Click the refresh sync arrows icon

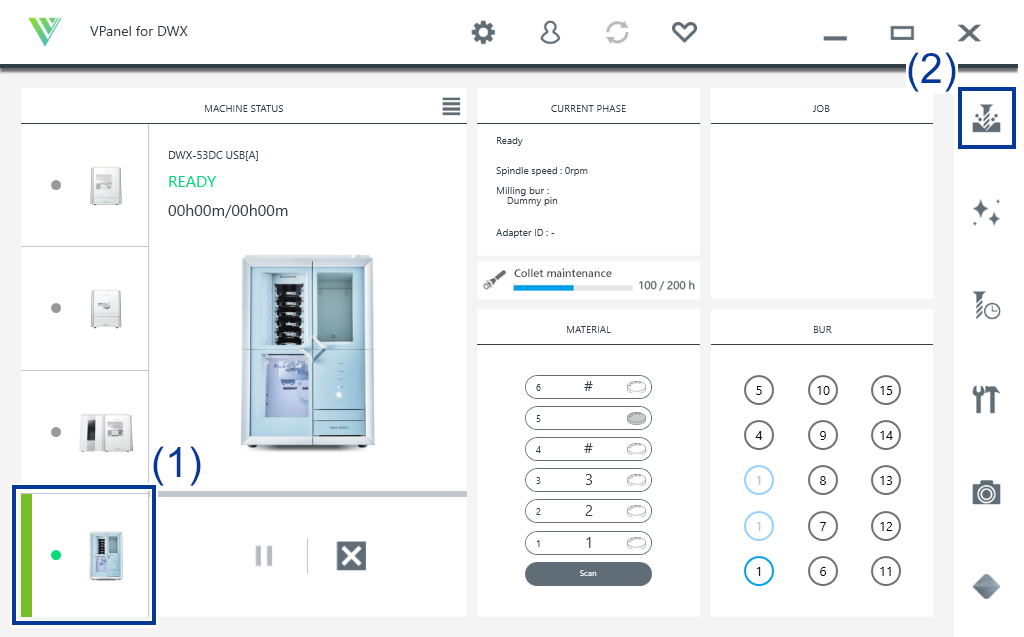tap(617, 32)
